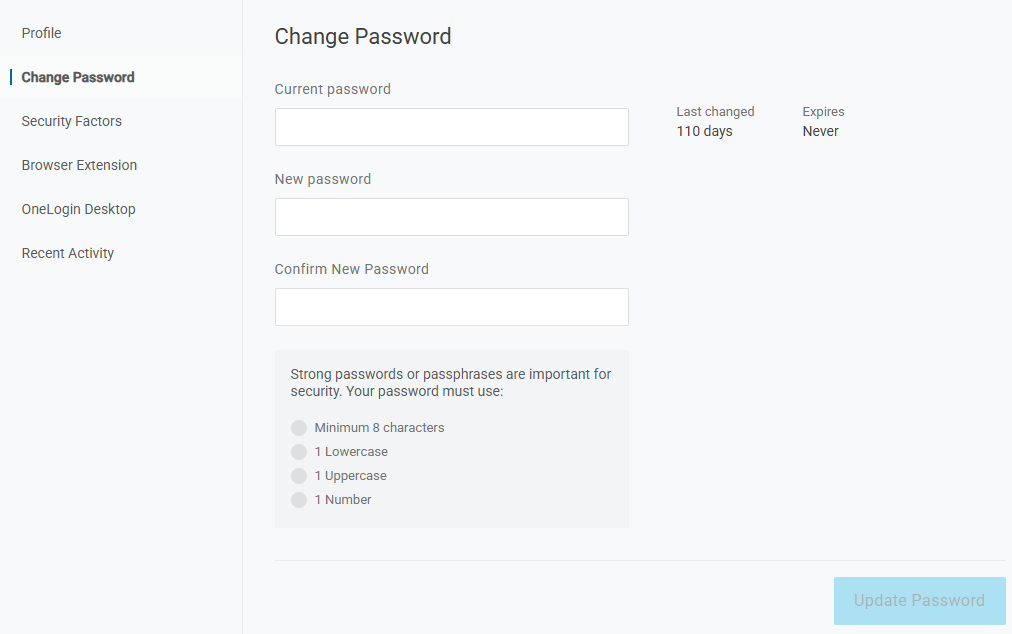Screen dimensions: 1012x634
Task: Click the 1 Lowercase requirement circle
Action: point(299,452)
